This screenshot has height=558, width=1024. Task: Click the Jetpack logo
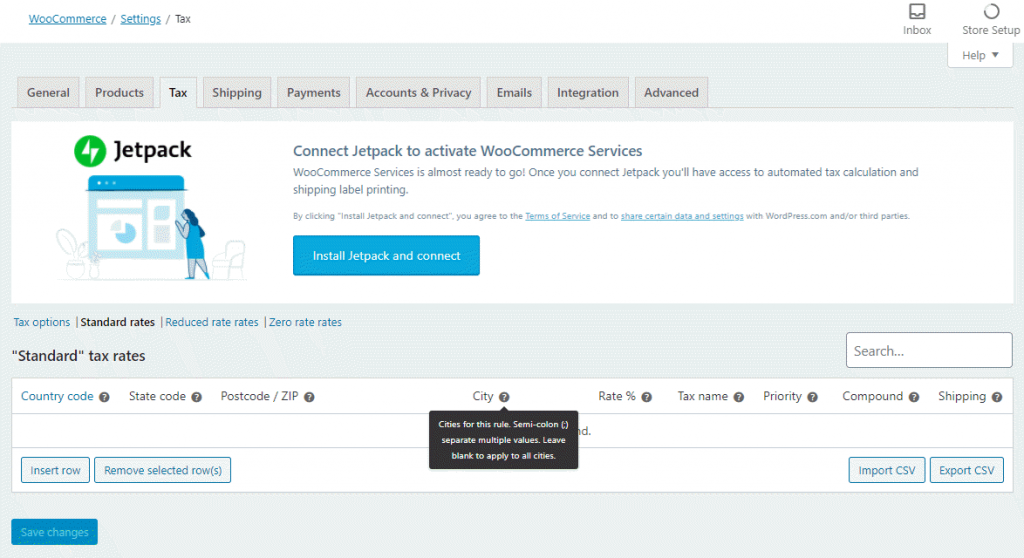[133, 151]
